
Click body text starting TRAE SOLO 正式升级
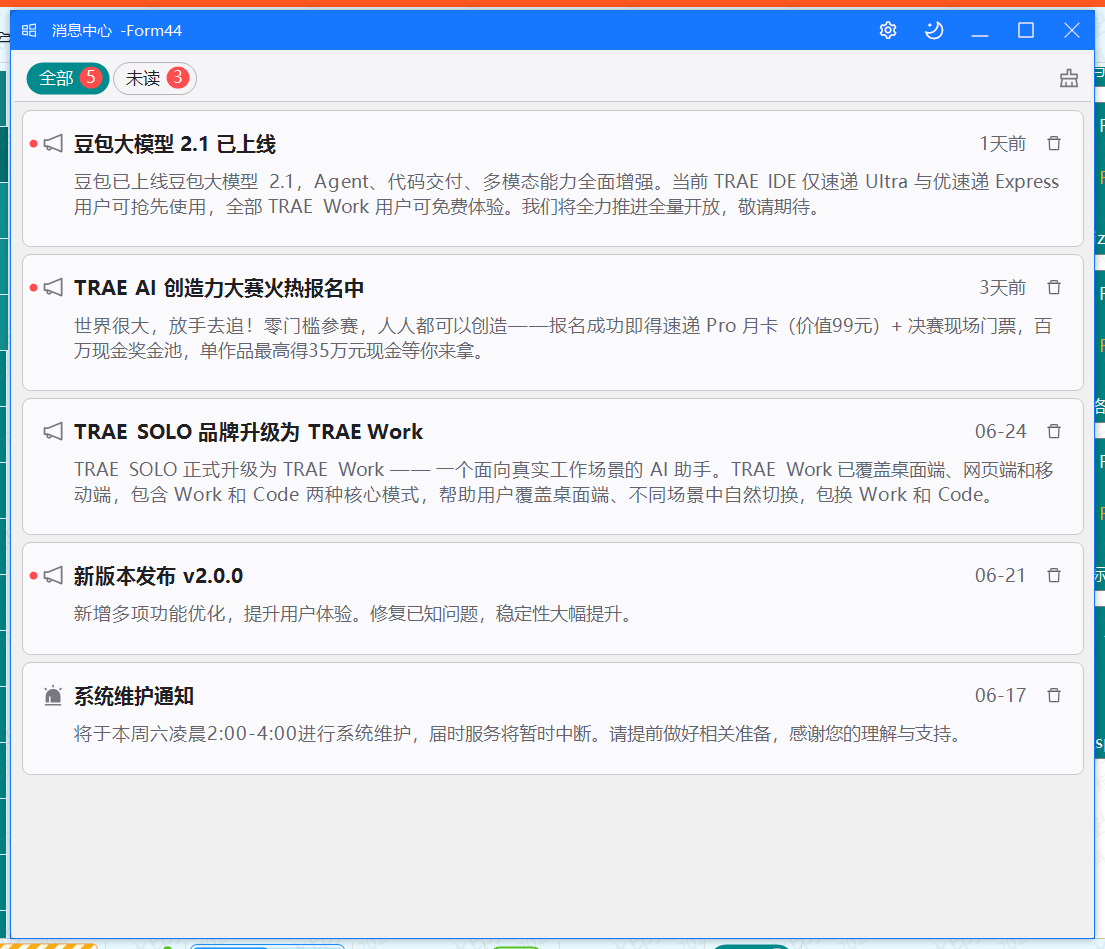[564, 482]
